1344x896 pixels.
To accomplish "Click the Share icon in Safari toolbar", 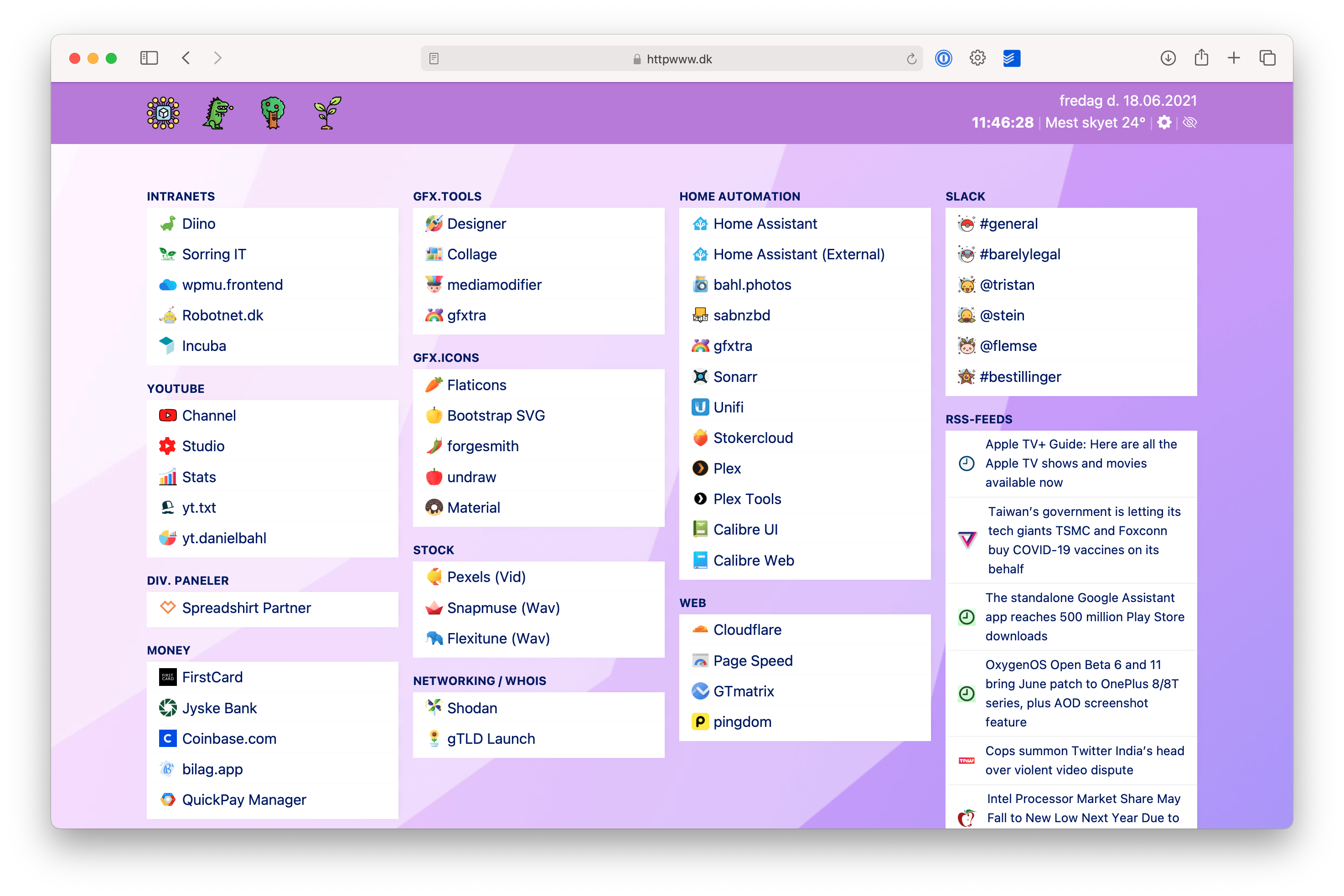I will point(1201,58).
